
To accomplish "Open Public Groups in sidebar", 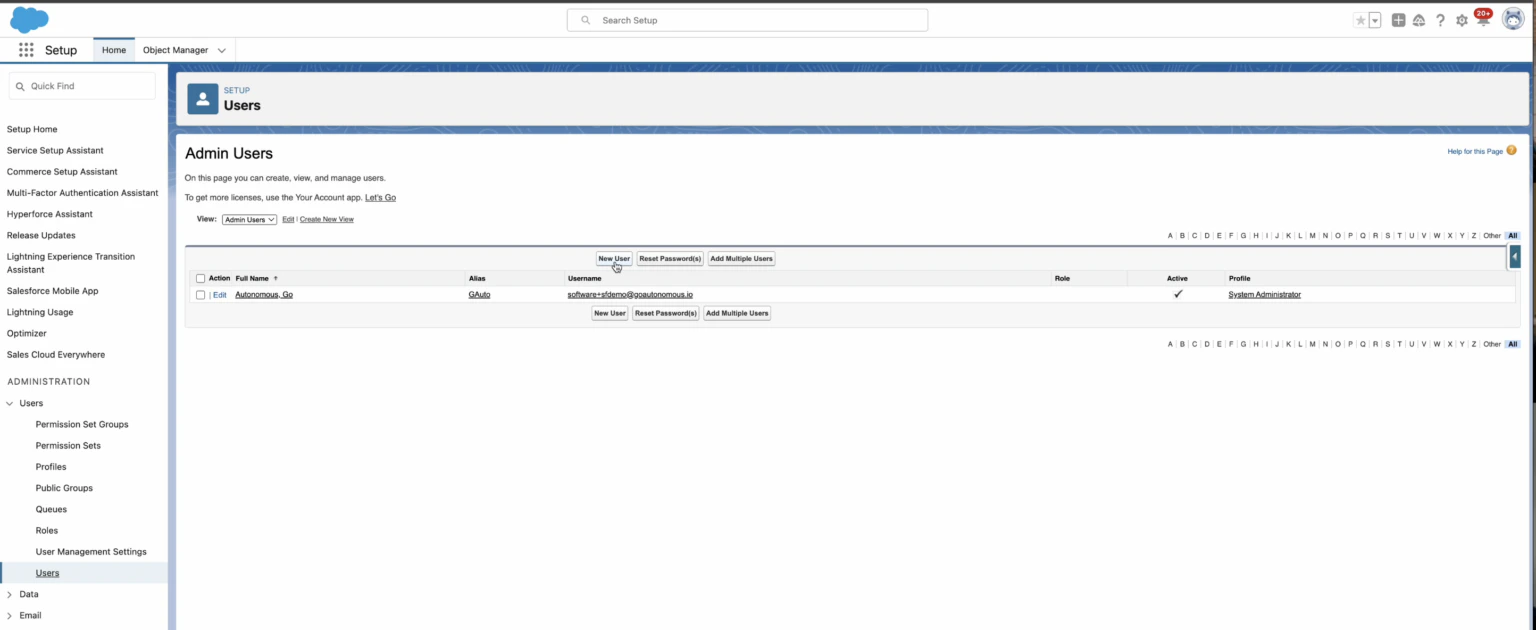I will pos(64,488).
